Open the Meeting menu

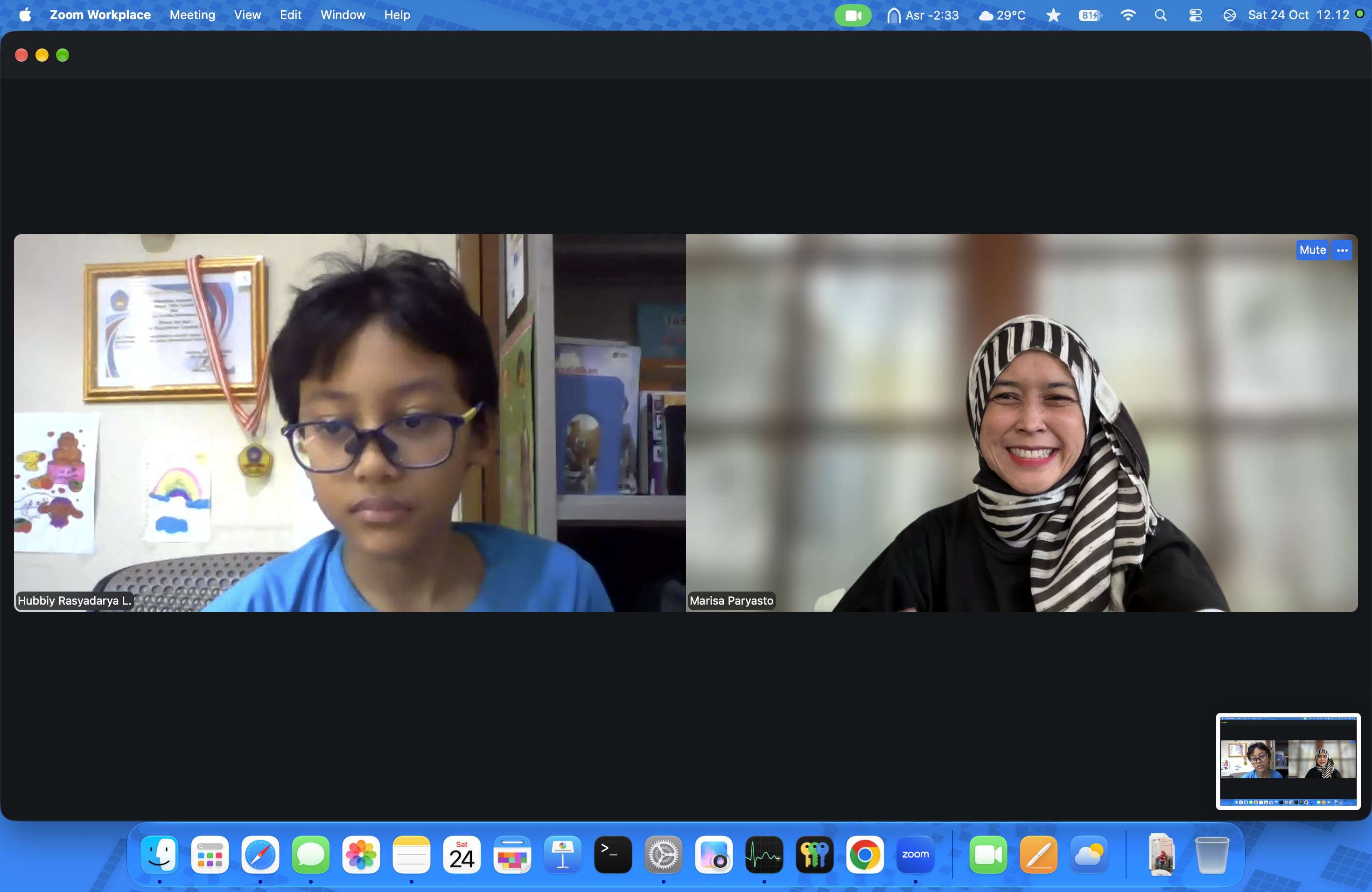coord(192,15)
